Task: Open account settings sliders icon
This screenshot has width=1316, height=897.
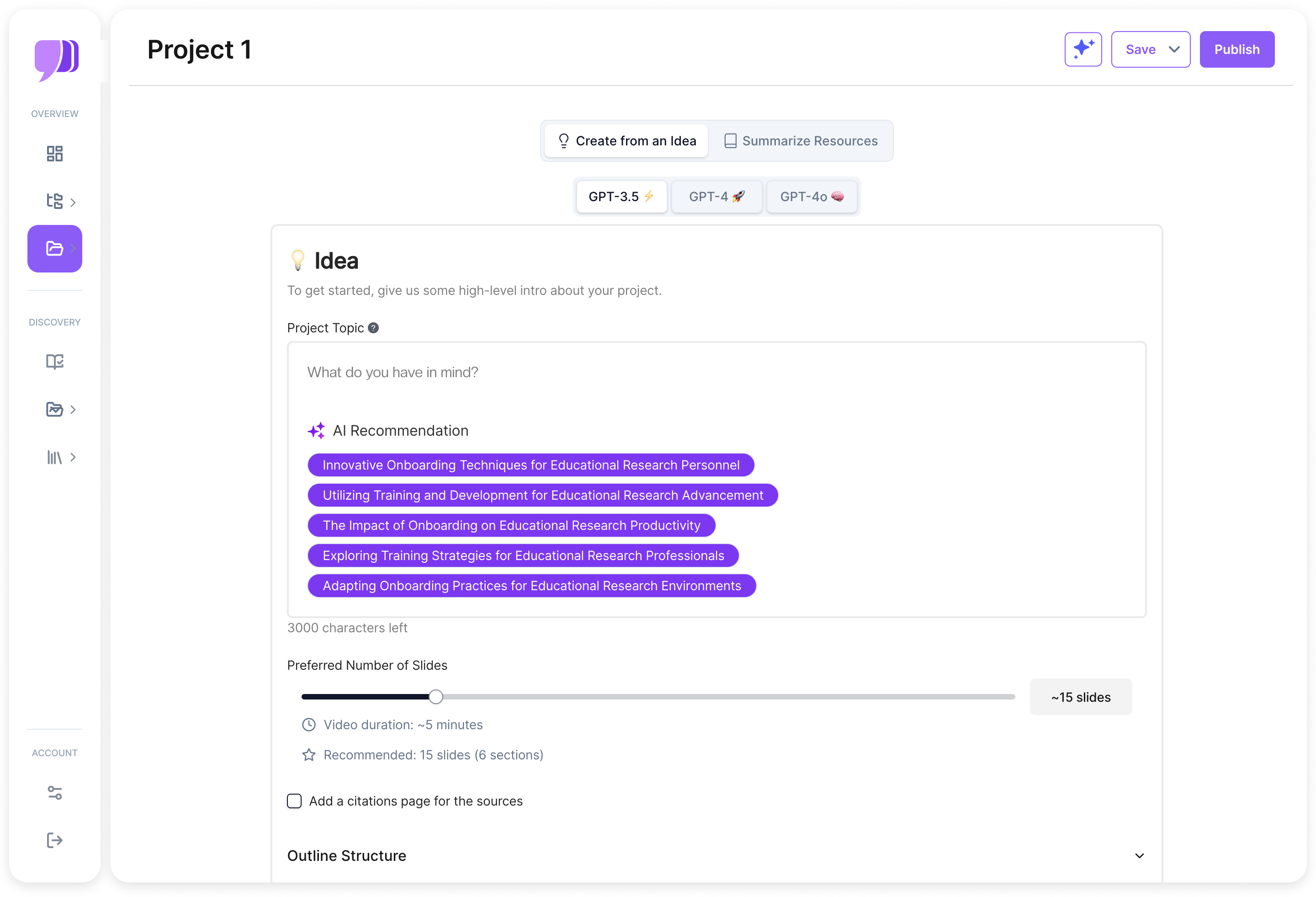Action: pos(54,792)
